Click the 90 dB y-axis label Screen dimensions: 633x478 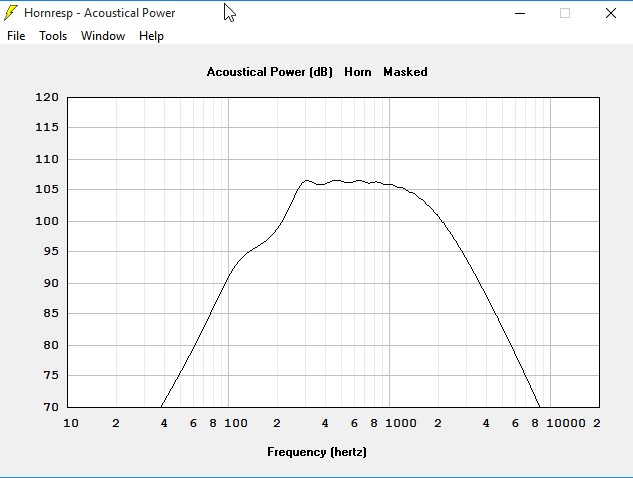tap(51, 283)
